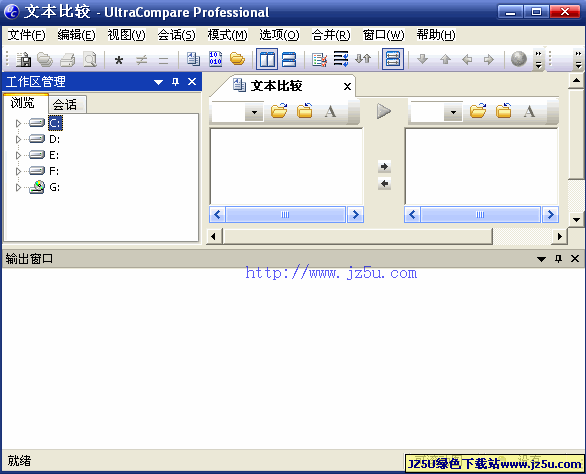
Task: Open 工作区管理 panel dropdown arrow
Action: [158, 82]
